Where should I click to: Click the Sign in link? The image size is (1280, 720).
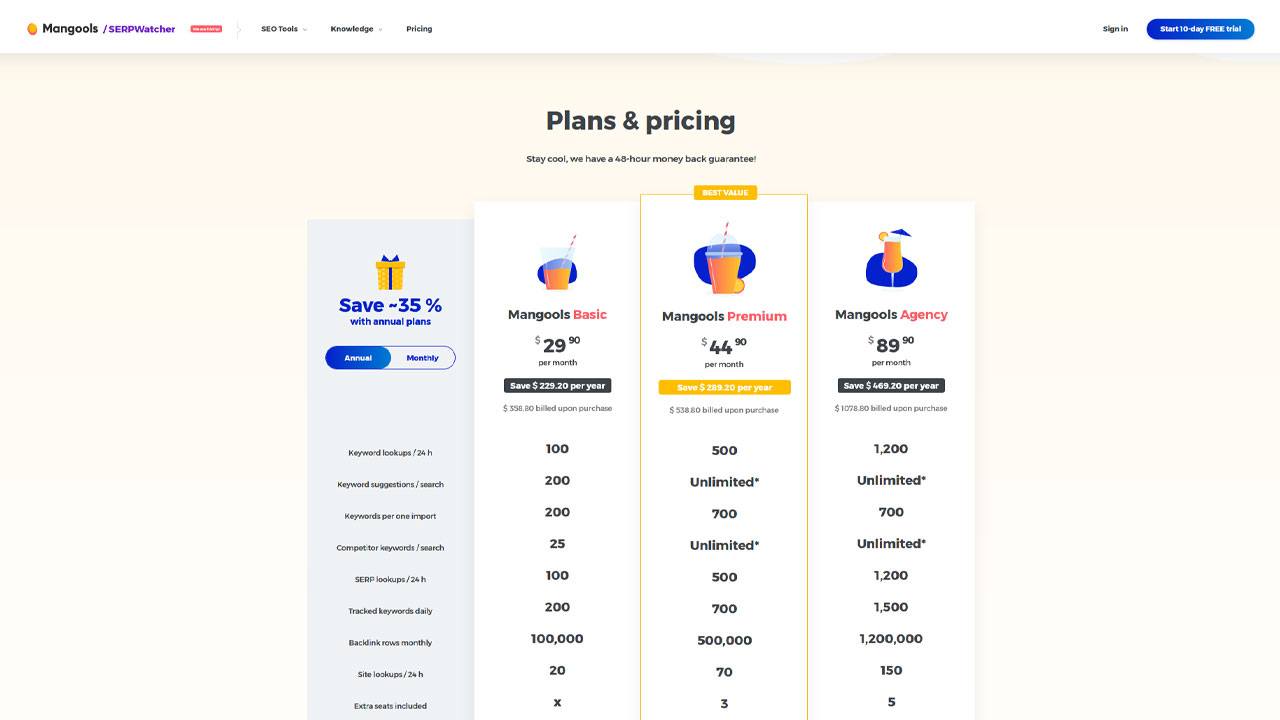coord(1115,29)
